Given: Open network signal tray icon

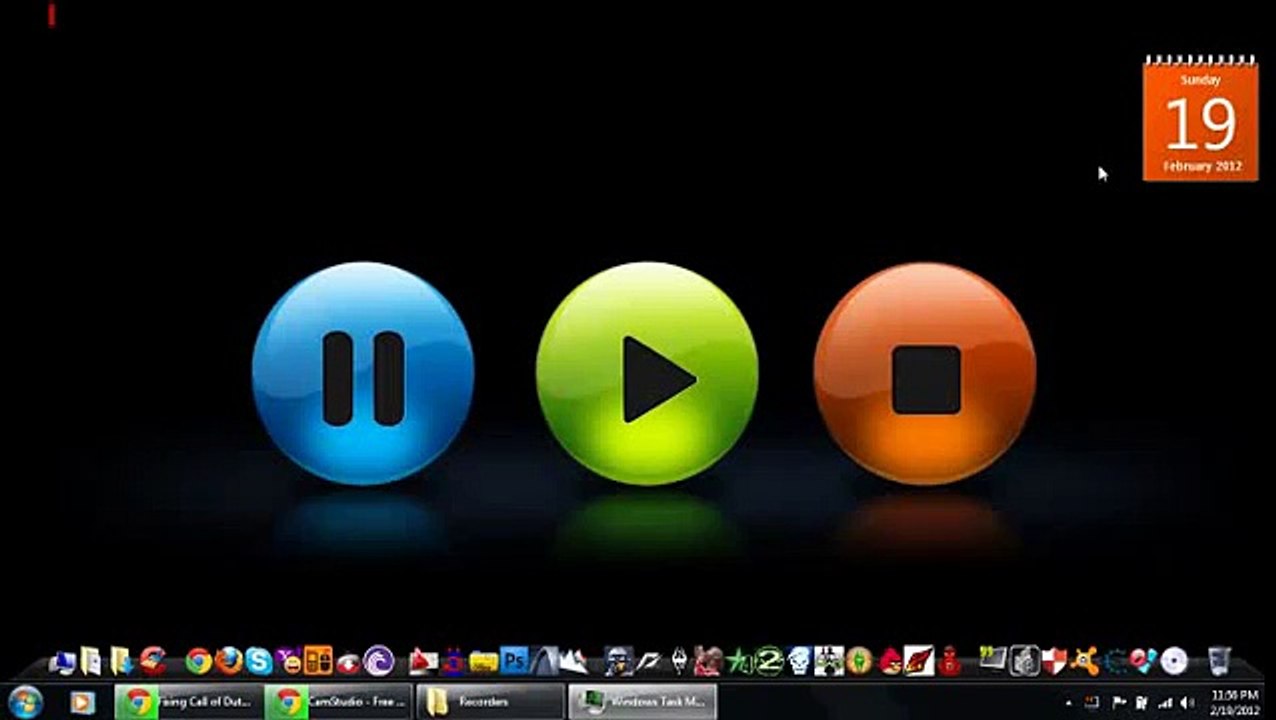Looking at the screenshot, I should [1165, 702].
